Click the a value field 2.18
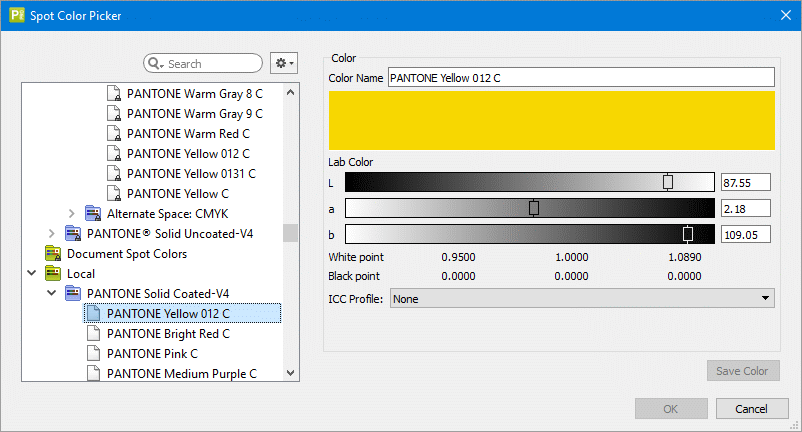The width and height of the screenshot is (802, 432). coord(746,209)
